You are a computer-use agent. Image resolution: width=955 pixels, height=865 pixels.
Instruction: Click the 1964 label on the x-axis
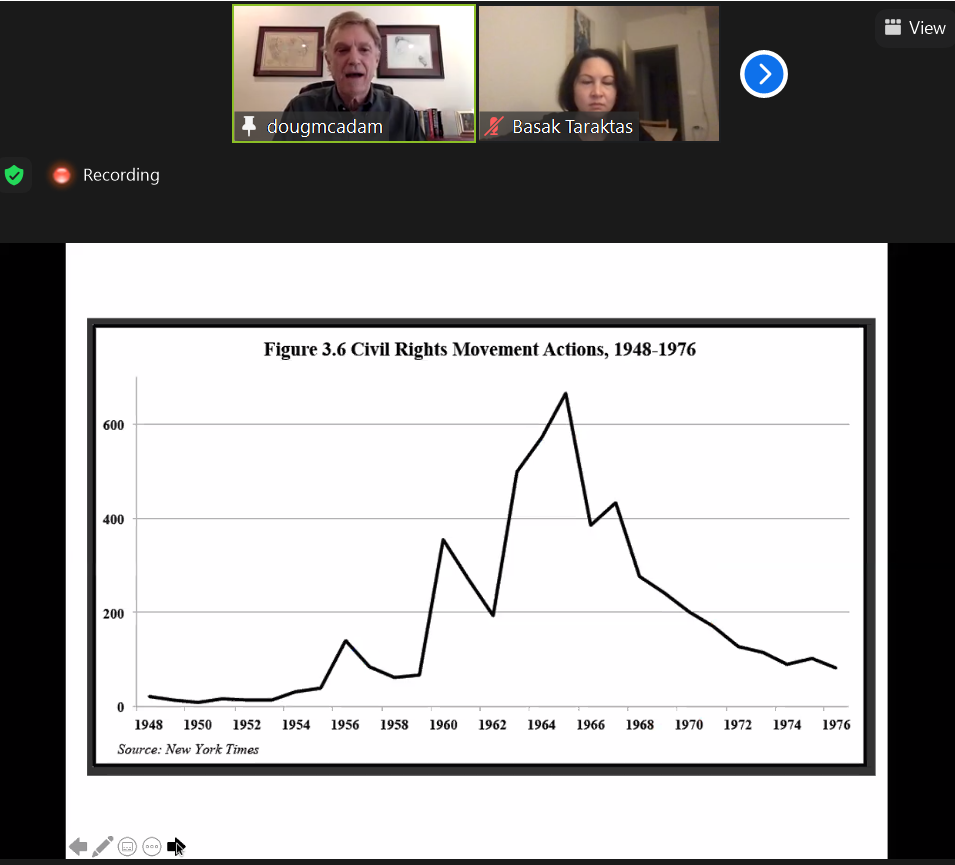point(541,725)
